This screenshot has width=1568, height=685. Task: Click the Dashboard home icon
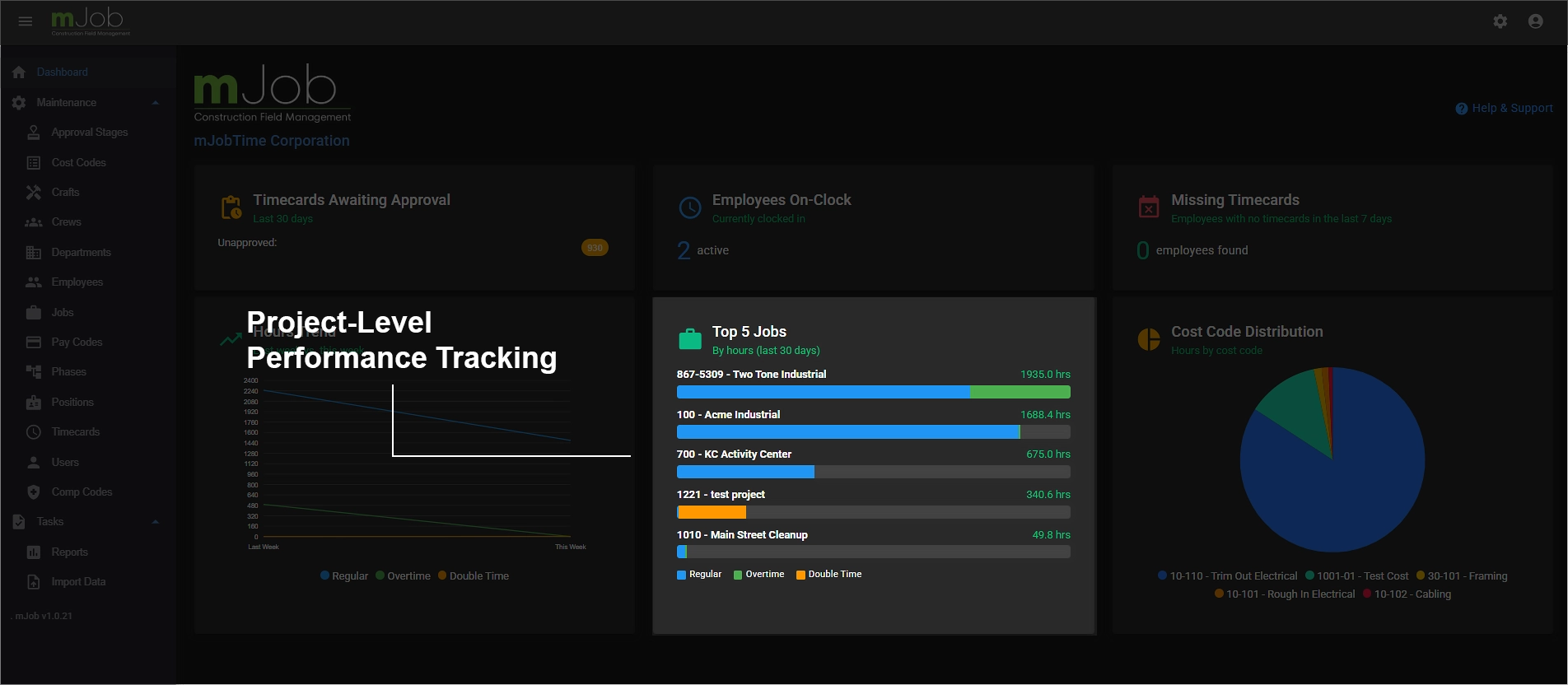click(x=19, y=72)
